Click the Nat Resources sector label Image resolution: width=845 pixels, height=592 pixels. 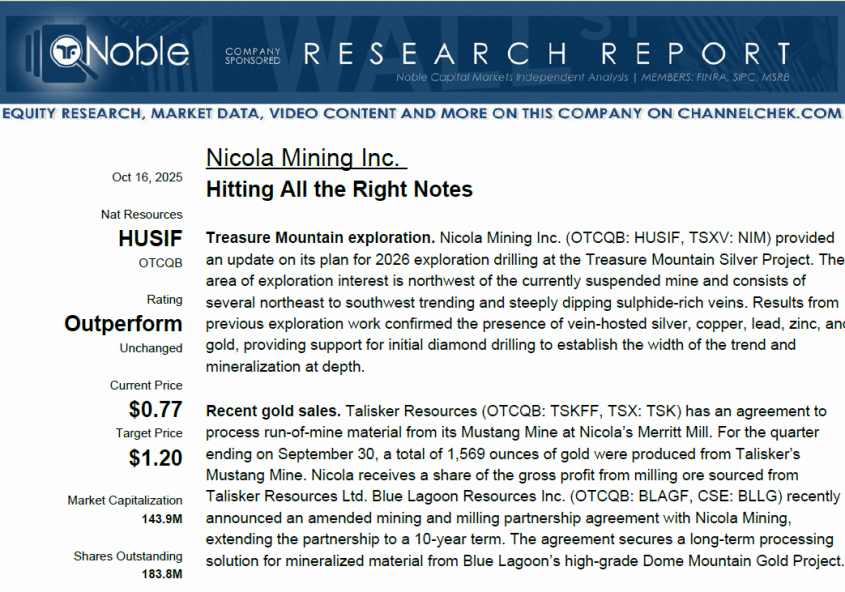142,214
